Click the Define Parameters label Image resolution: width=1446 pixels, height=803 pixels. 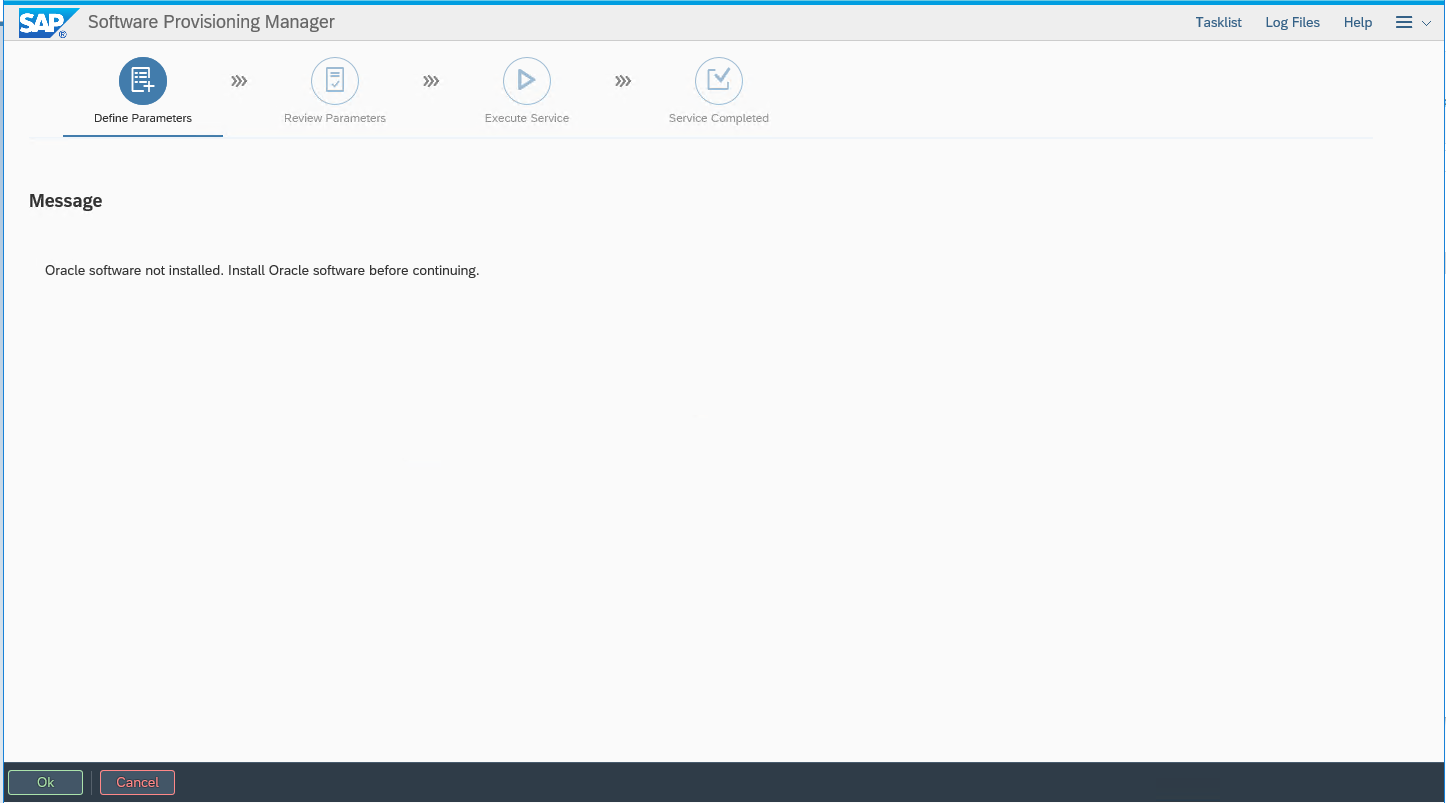pyautogui.click(x=143, y=118)
